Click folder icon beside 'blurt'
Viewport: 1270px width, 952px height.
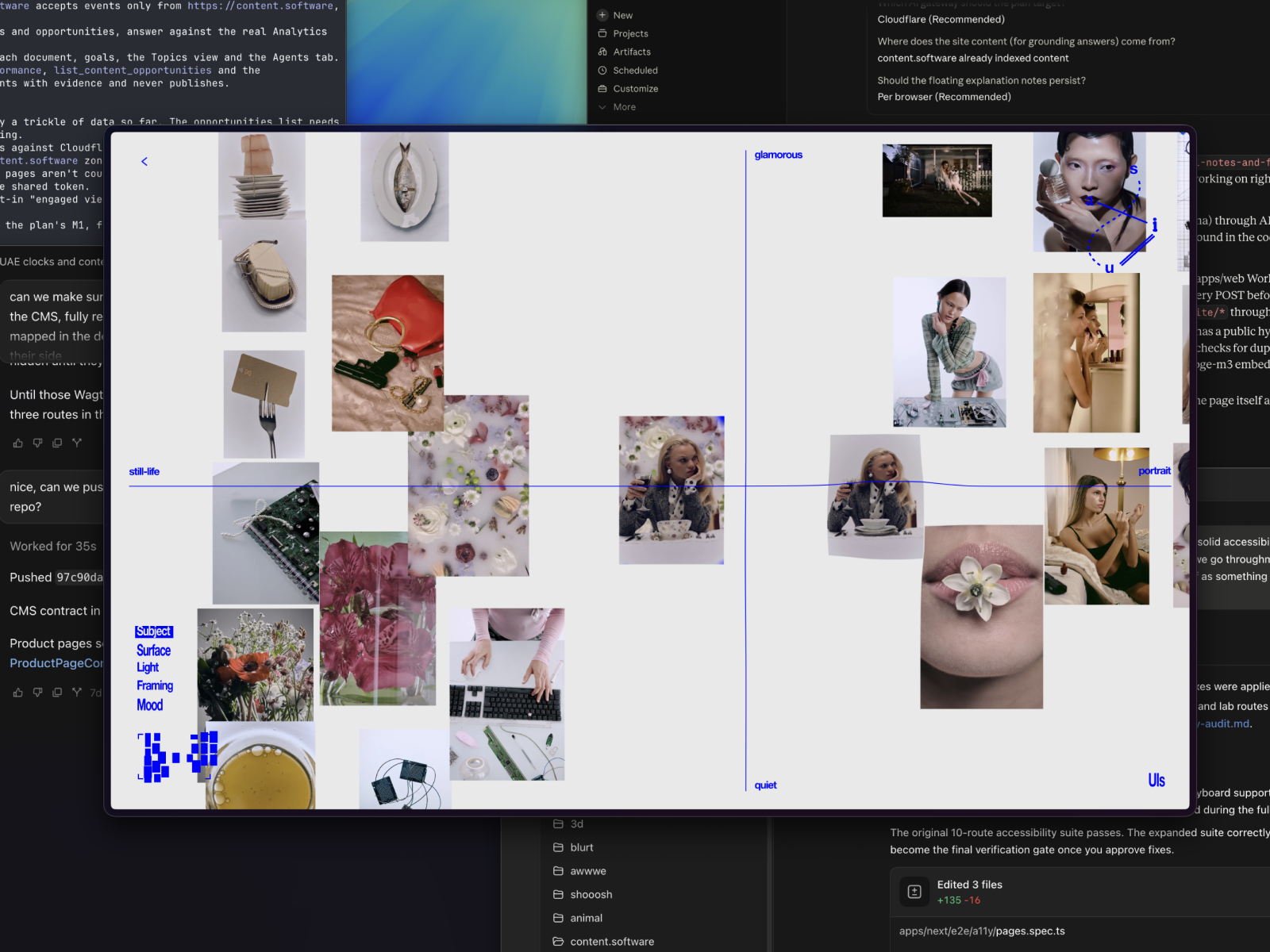click(x=559, y=847)
